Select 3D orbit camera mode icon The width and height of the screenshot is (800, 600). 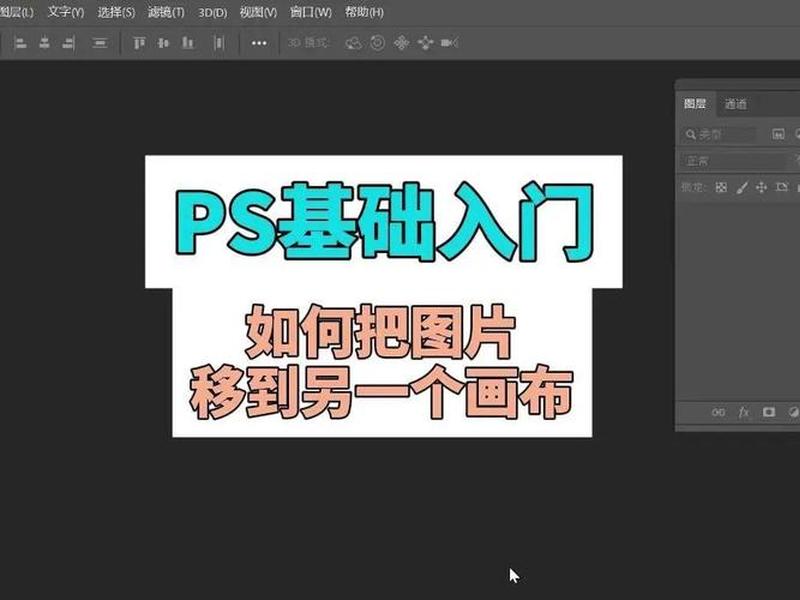(x=354, y=43)
